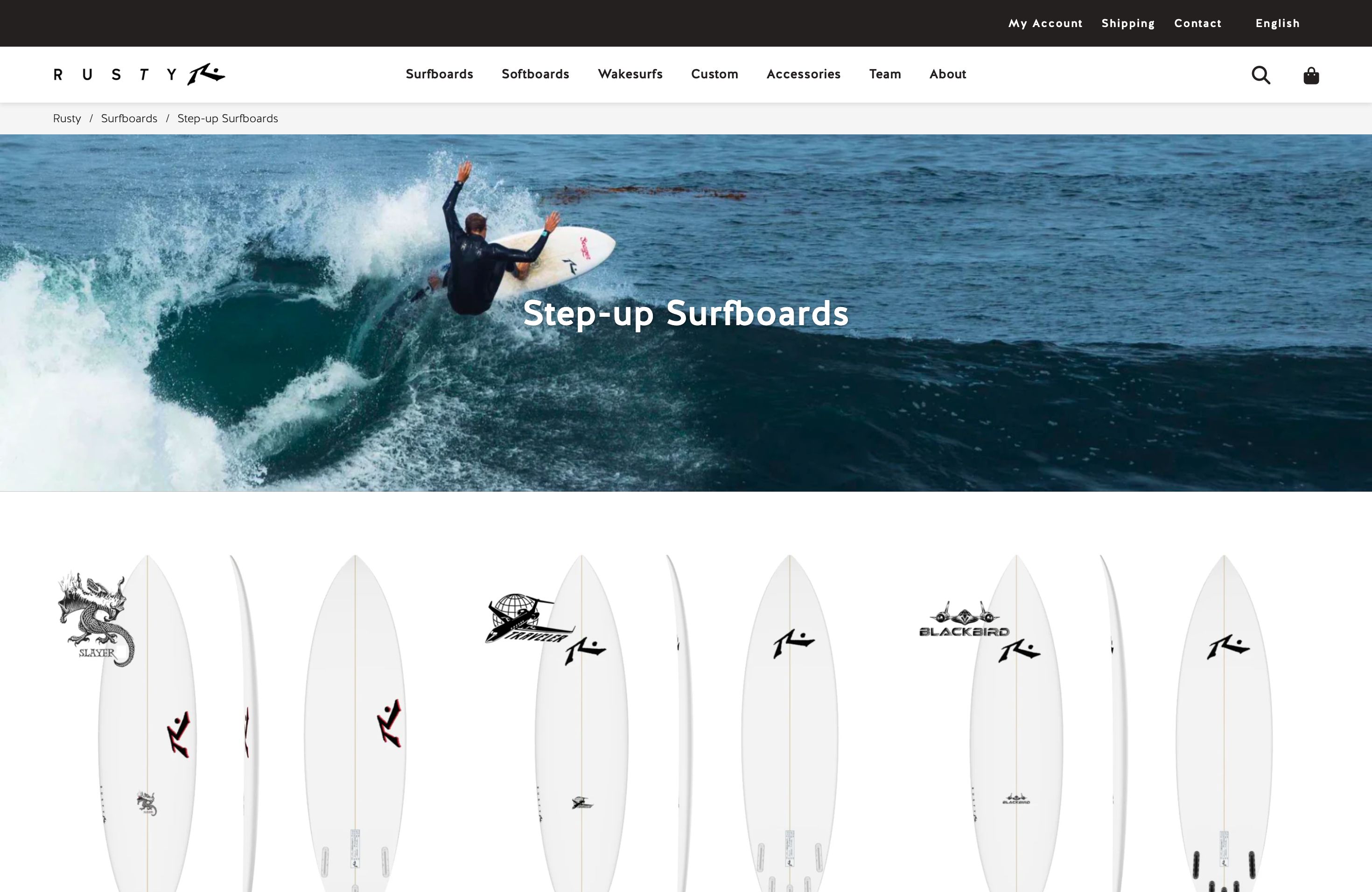
Task: Click the My Account text link
Action: click(x=1045, y=23)
